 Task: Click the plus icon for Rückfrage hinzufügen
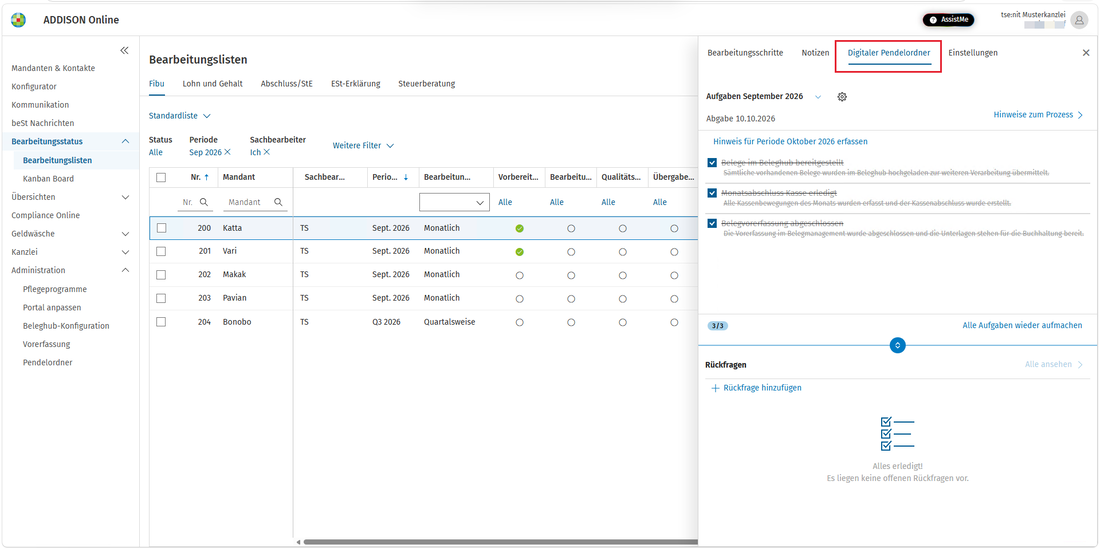click(x=716, y=388)
